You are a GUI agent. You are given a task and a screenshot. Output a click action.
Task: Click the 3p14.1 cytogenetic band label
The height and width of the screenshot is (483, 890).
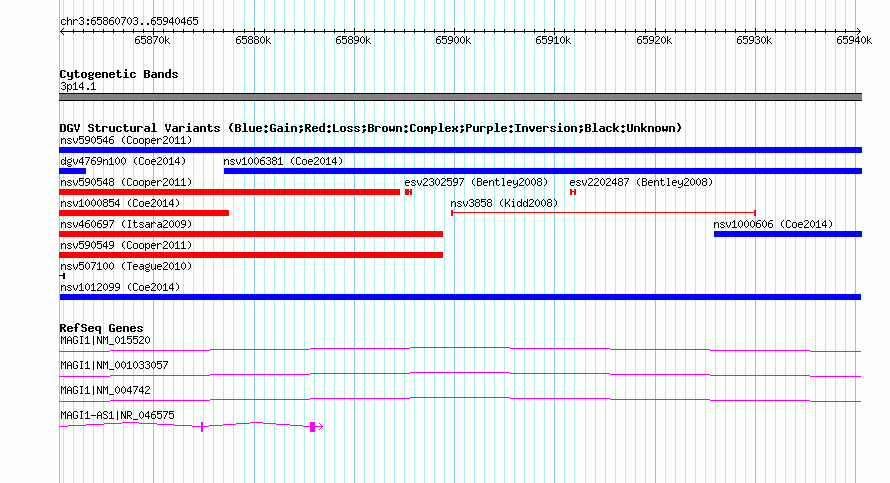(78, 87)
